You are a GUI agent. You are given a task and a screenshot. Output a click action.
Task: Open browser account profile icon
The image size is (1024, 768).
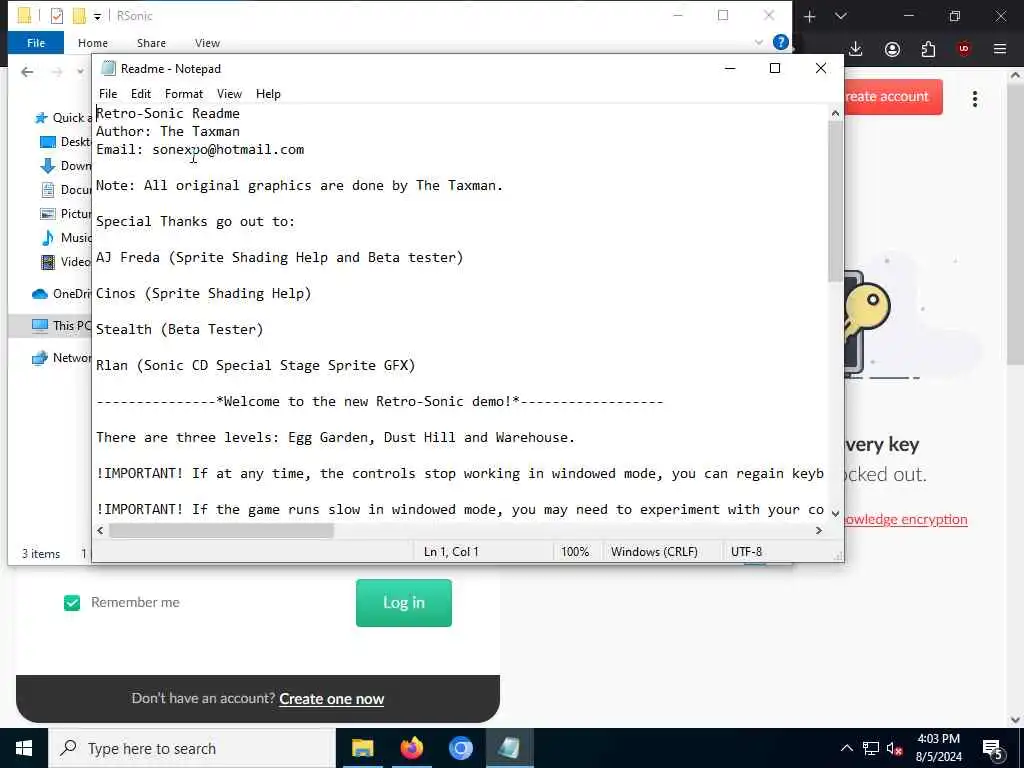[x=892, y=49]
